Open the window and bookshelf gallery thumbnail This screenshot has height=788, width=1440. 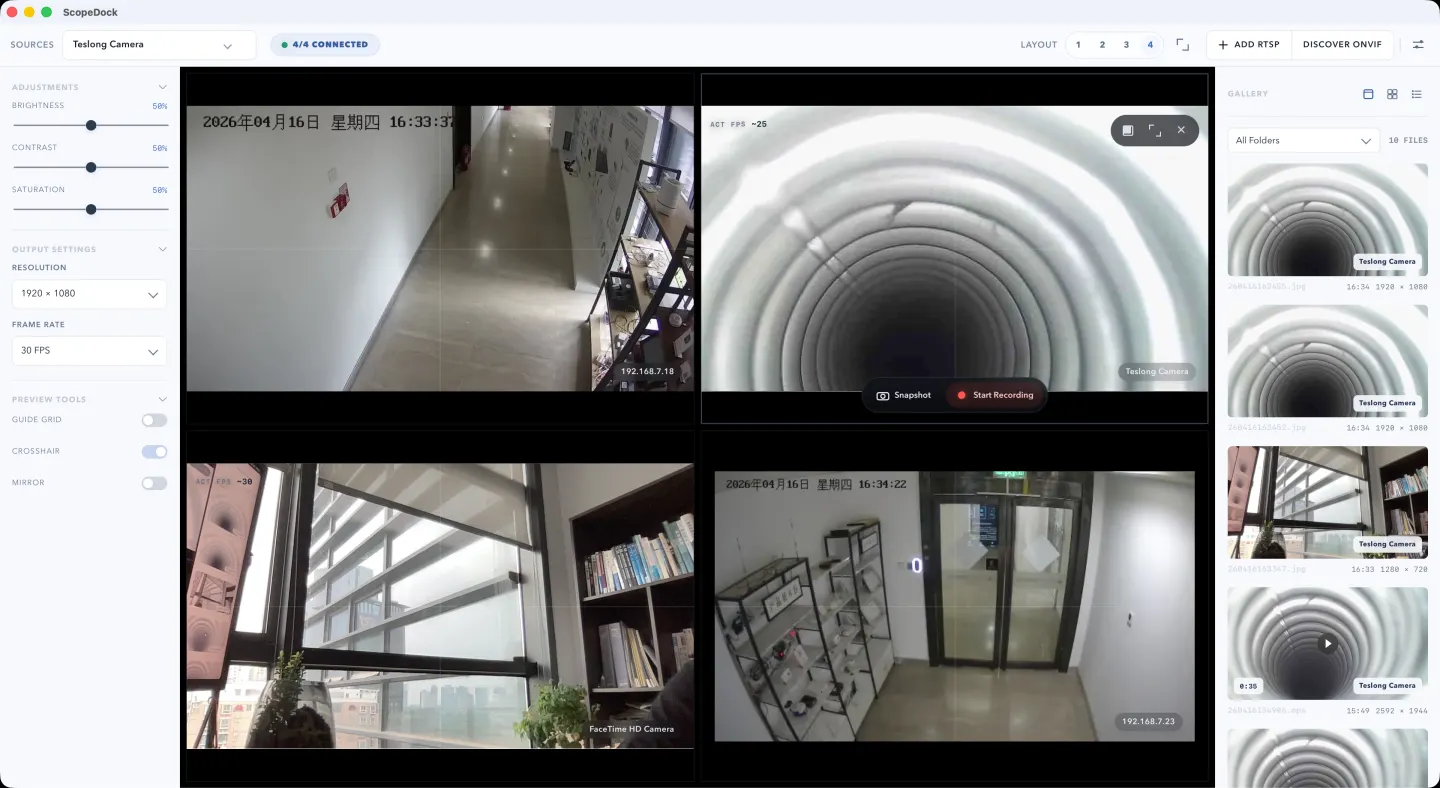(x=1327, y=502)
